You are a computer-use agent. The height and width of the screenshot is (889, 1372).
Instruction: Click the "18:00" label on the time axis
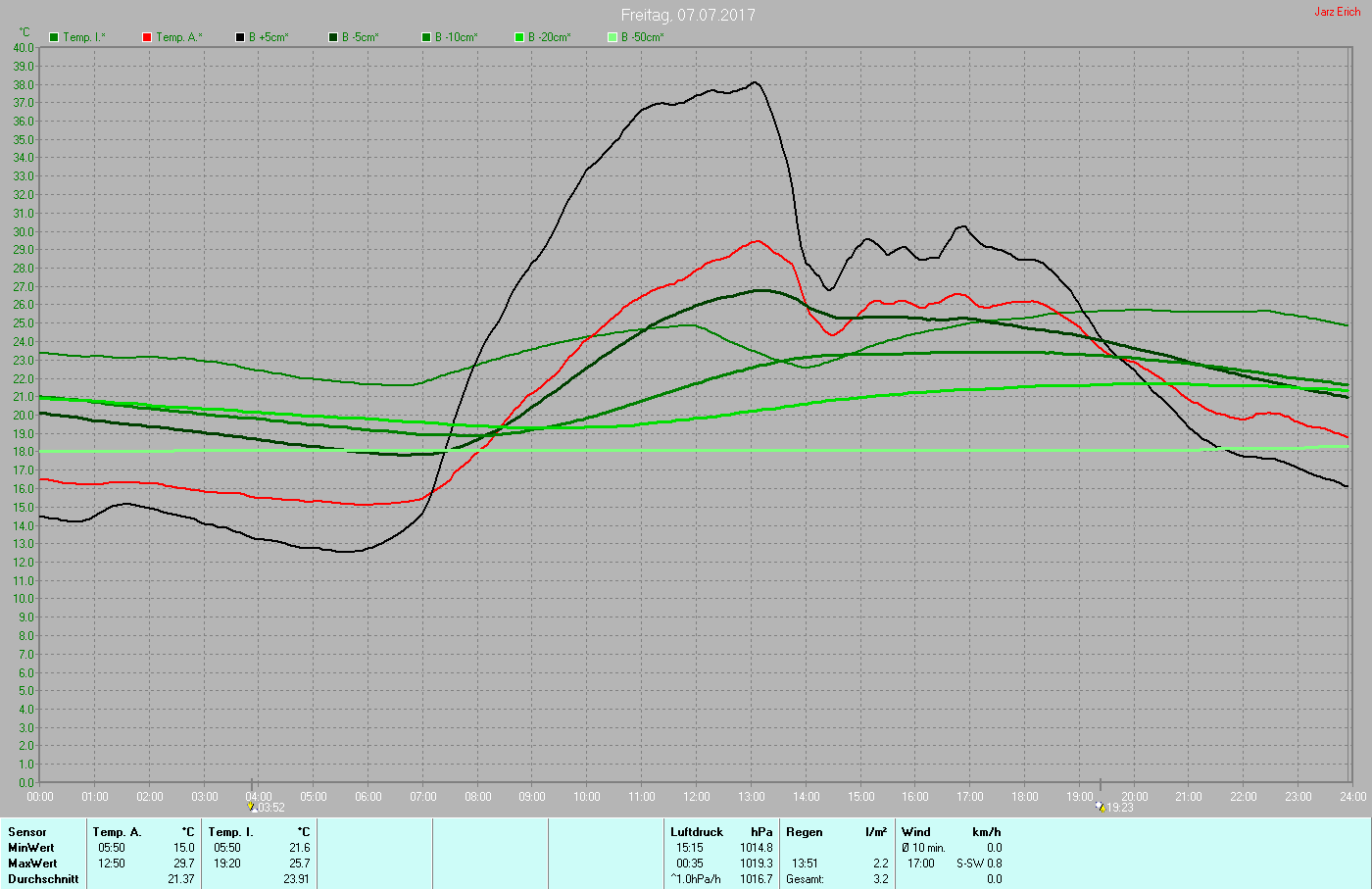(x=1025, y=797)
